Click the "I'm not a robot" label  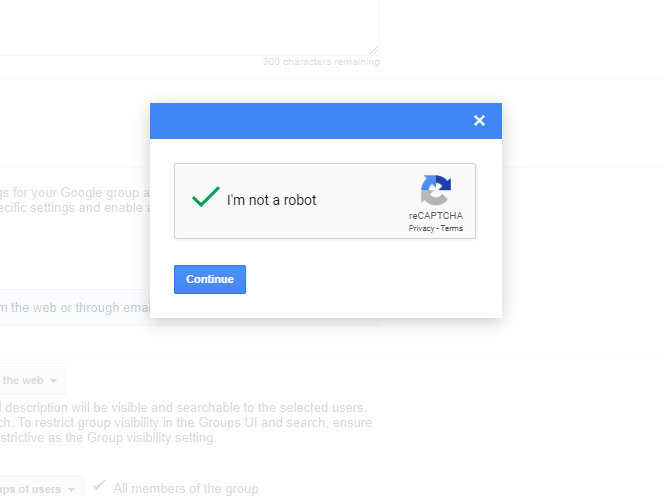coord(271,200)
